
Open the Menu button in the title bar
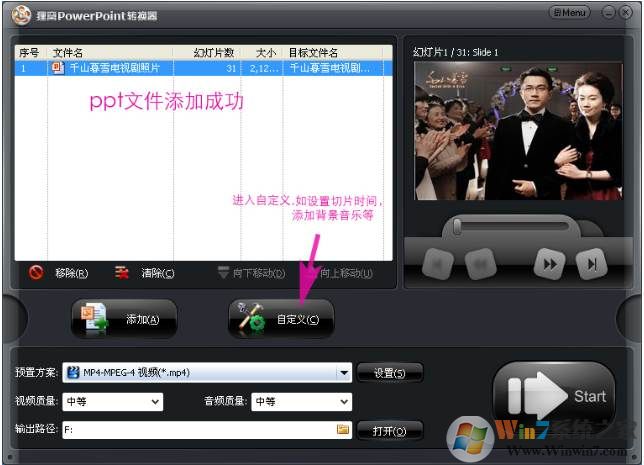[x=569, y=13]
